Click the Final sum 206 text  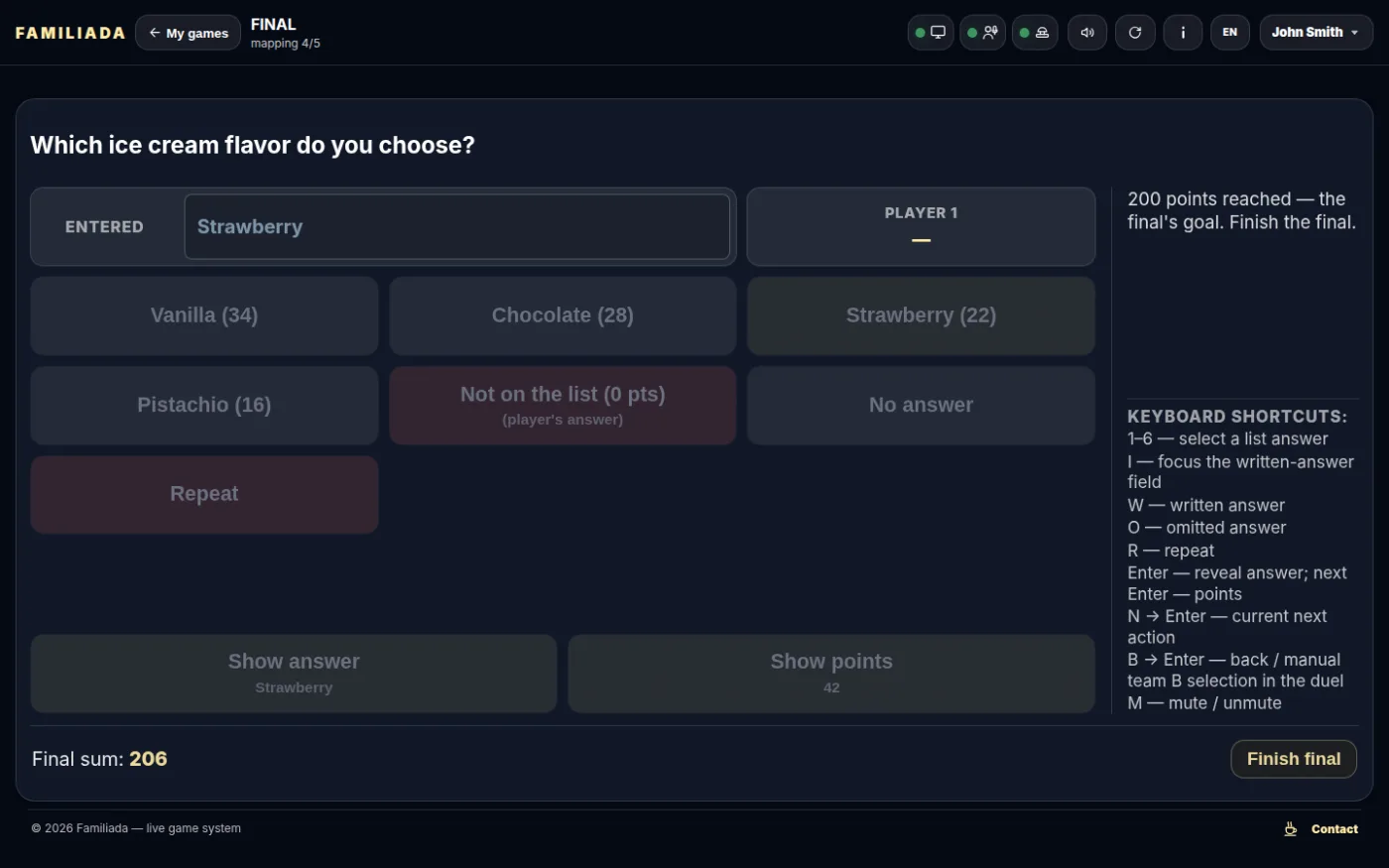coord(99,759)
